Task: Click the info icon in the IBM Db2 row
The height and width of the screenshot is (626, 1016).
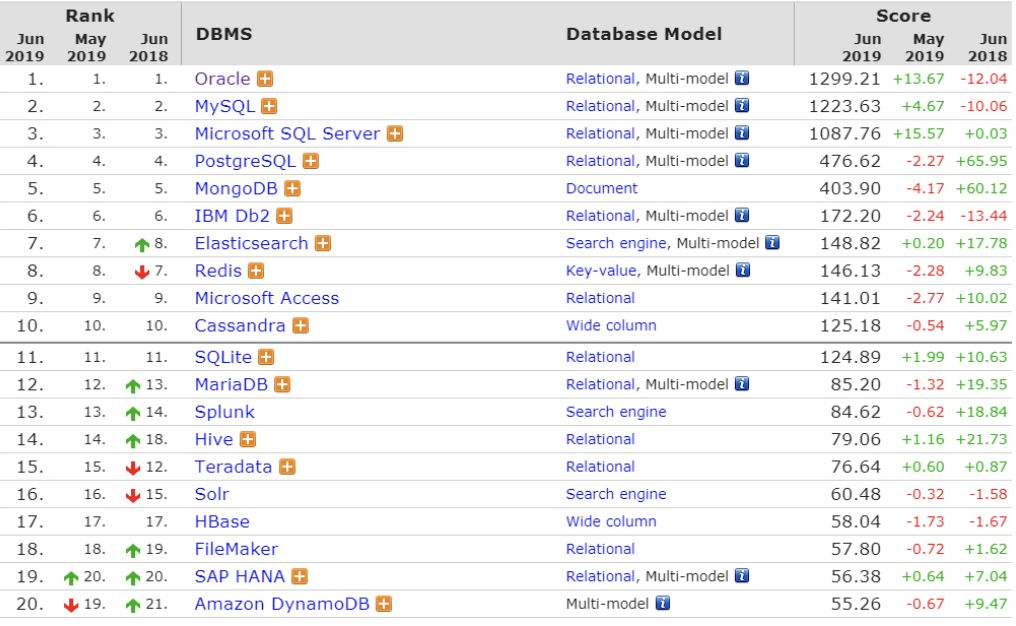Action: tap(742, 215)
